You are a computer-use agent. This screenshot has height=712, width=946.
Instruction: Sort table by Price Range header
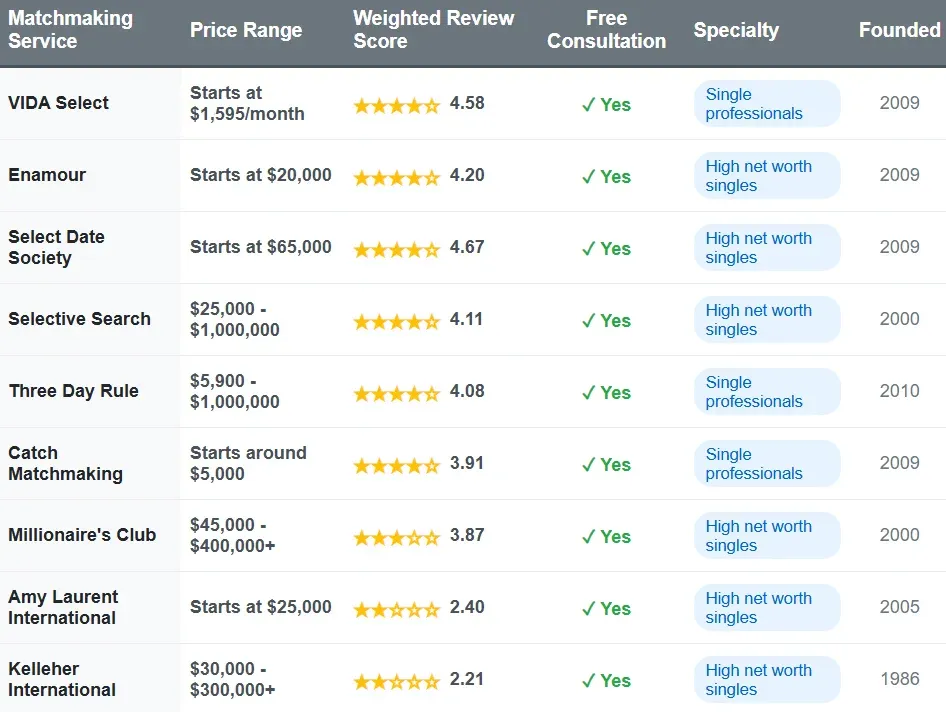point(246,30)
